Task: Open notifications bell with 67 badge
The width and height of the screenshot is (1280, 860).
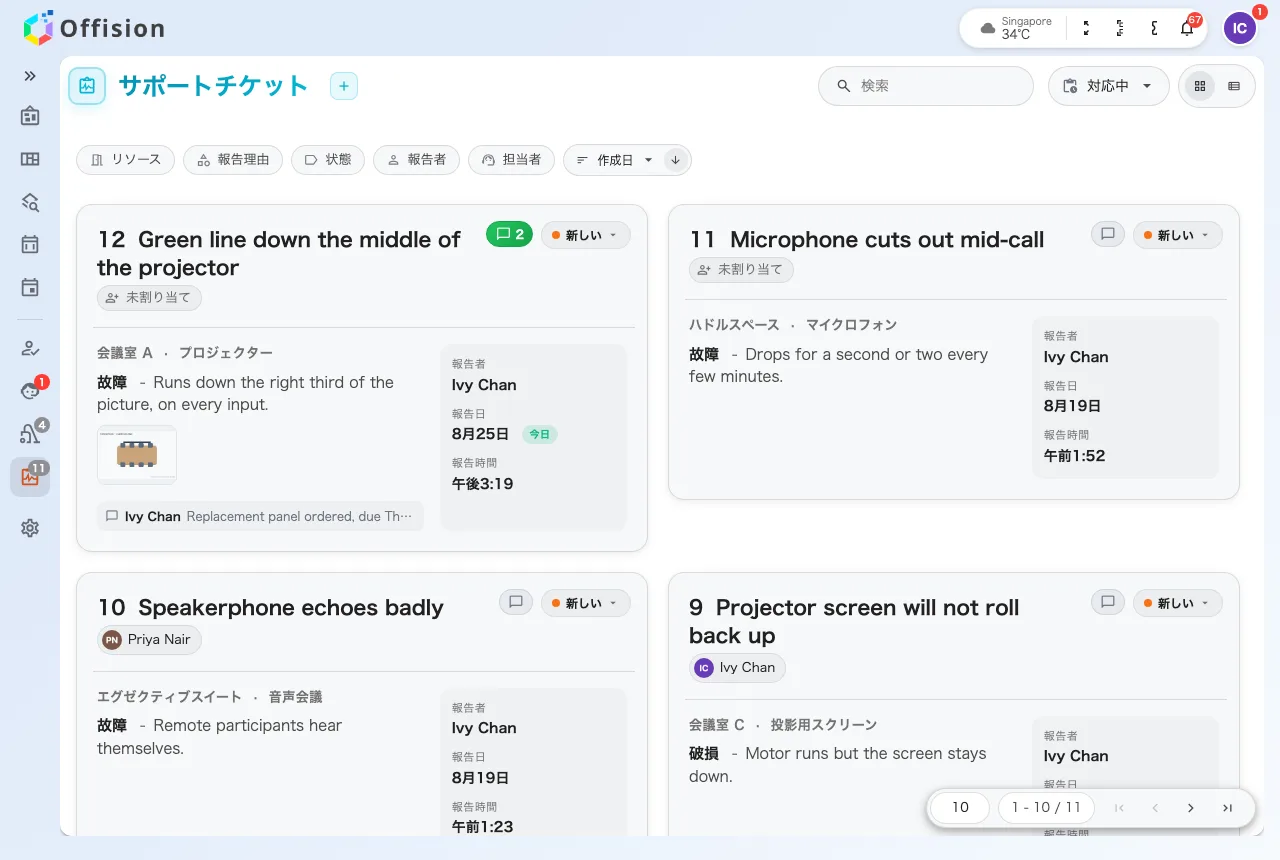Action: click(x=1187, y=28)
